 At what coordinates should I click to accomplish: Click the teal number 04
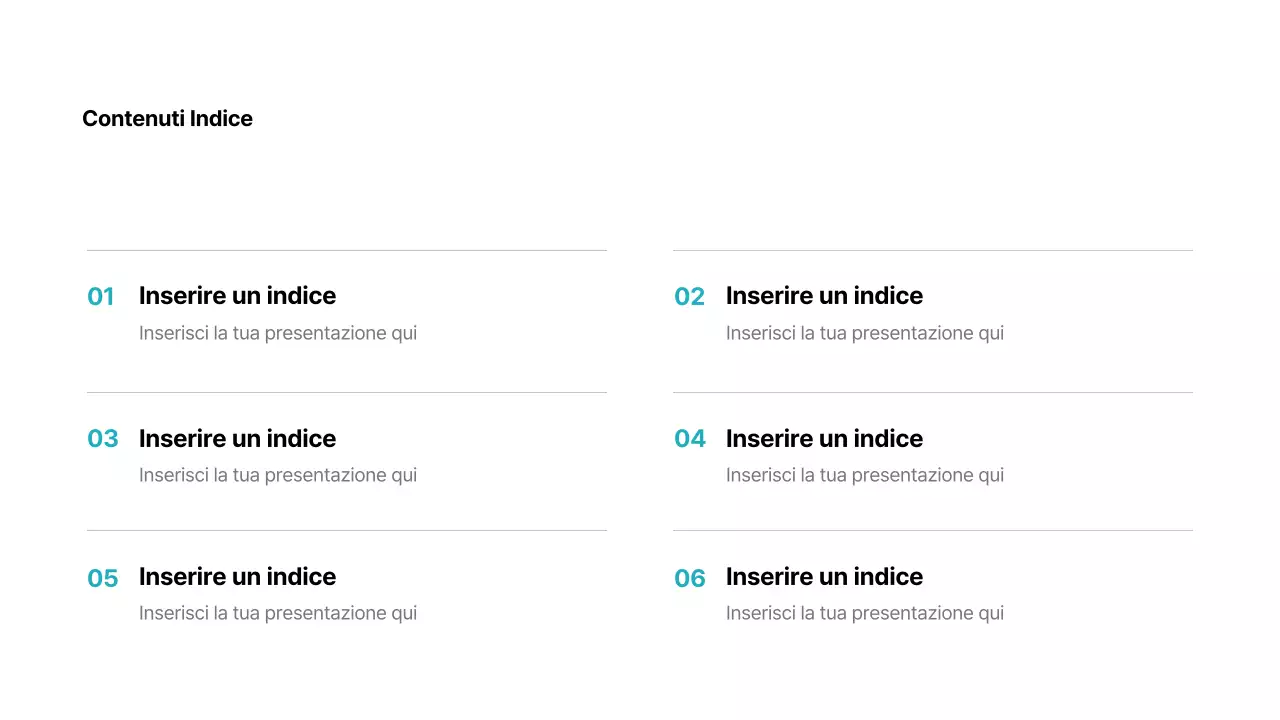(690, 439)
